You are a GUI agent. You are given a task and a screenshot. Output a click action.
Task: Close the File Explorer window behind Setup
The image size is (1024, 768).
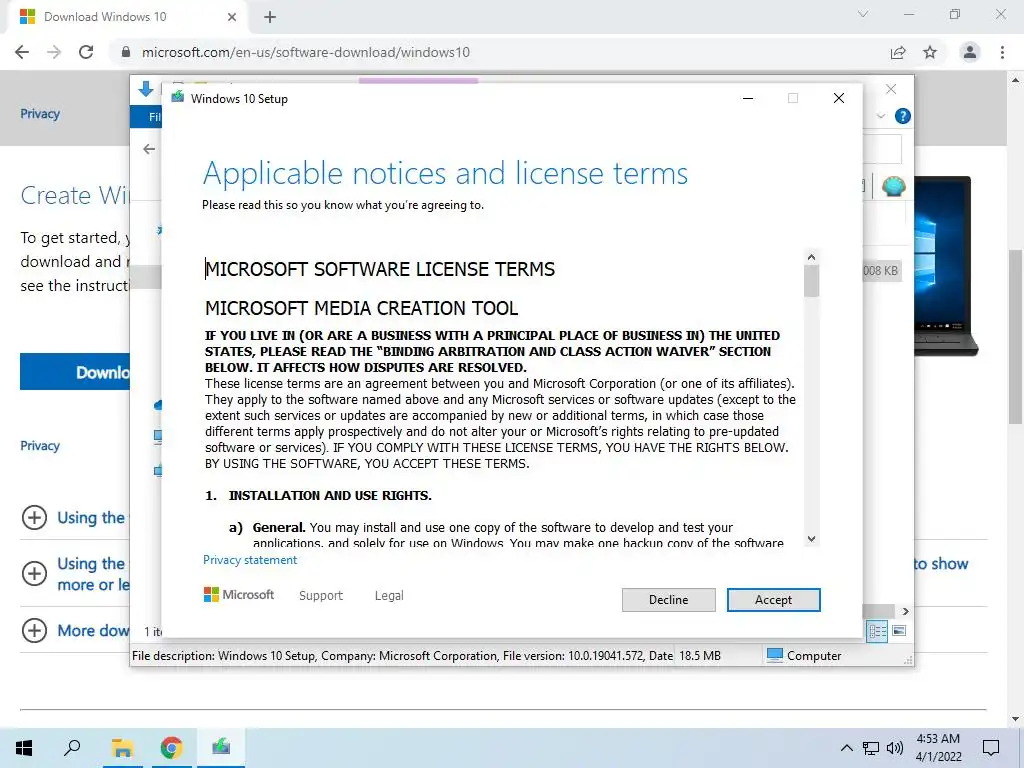(x=891, y=89)
